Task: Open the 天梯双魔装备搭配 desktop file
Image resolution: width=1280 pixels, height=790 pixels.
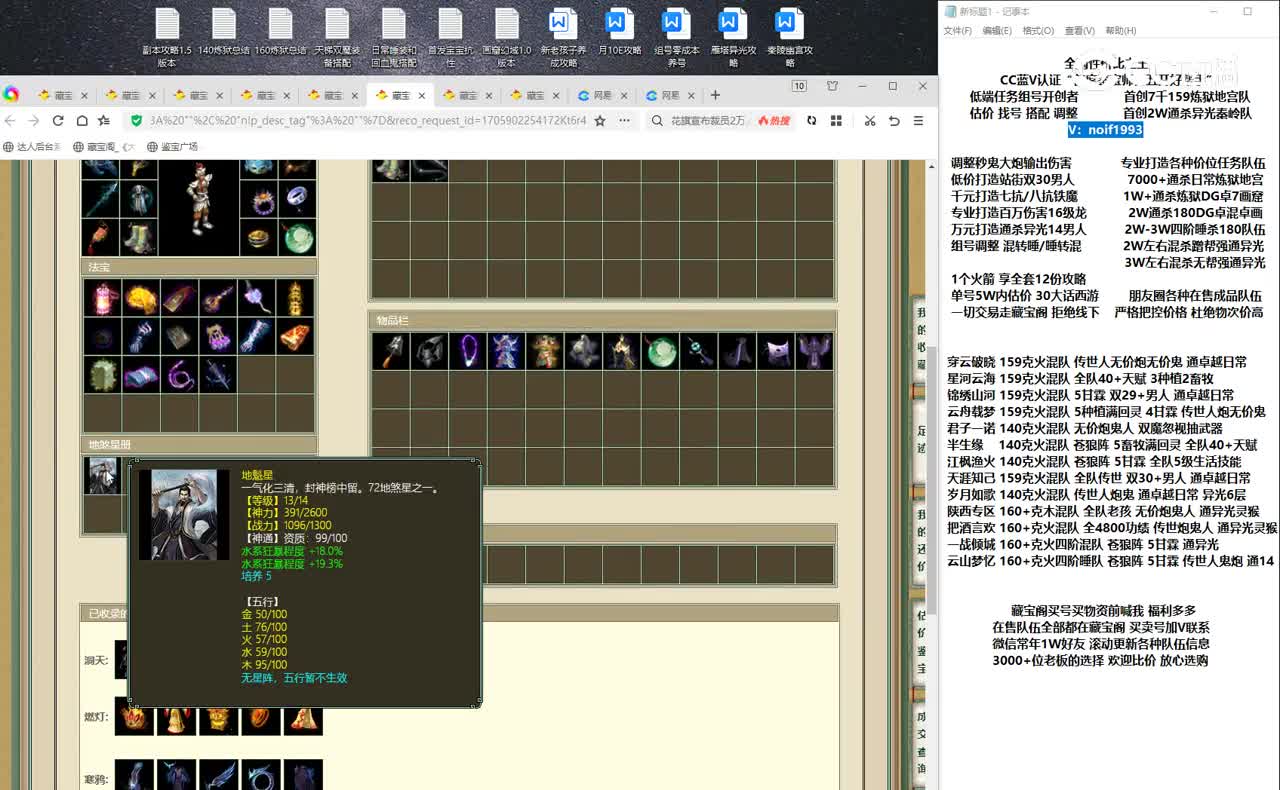Action: (x=337, y=38)
